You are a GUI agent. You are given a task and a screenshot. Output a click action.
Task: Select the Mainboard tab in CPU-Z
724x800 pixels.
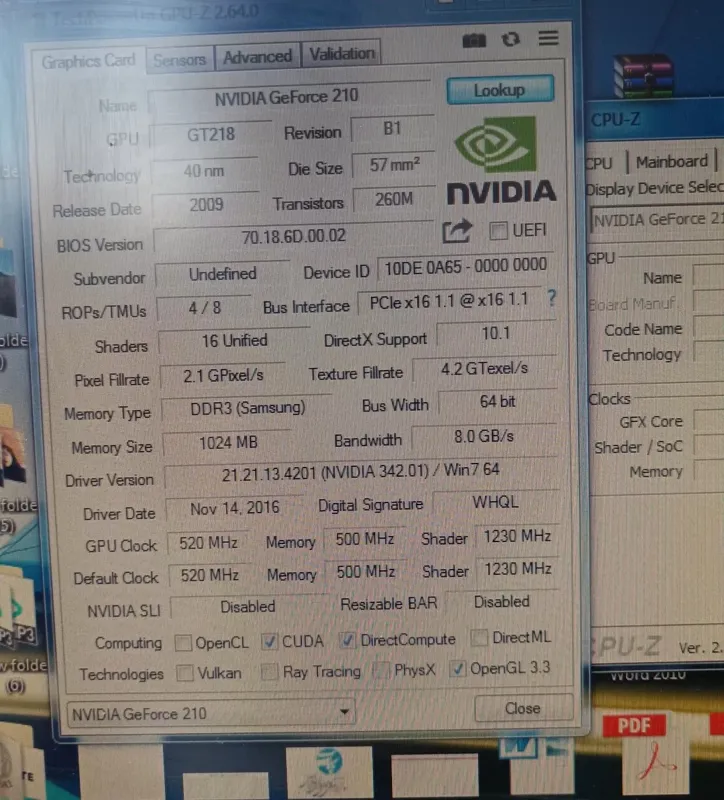point(672,161)
